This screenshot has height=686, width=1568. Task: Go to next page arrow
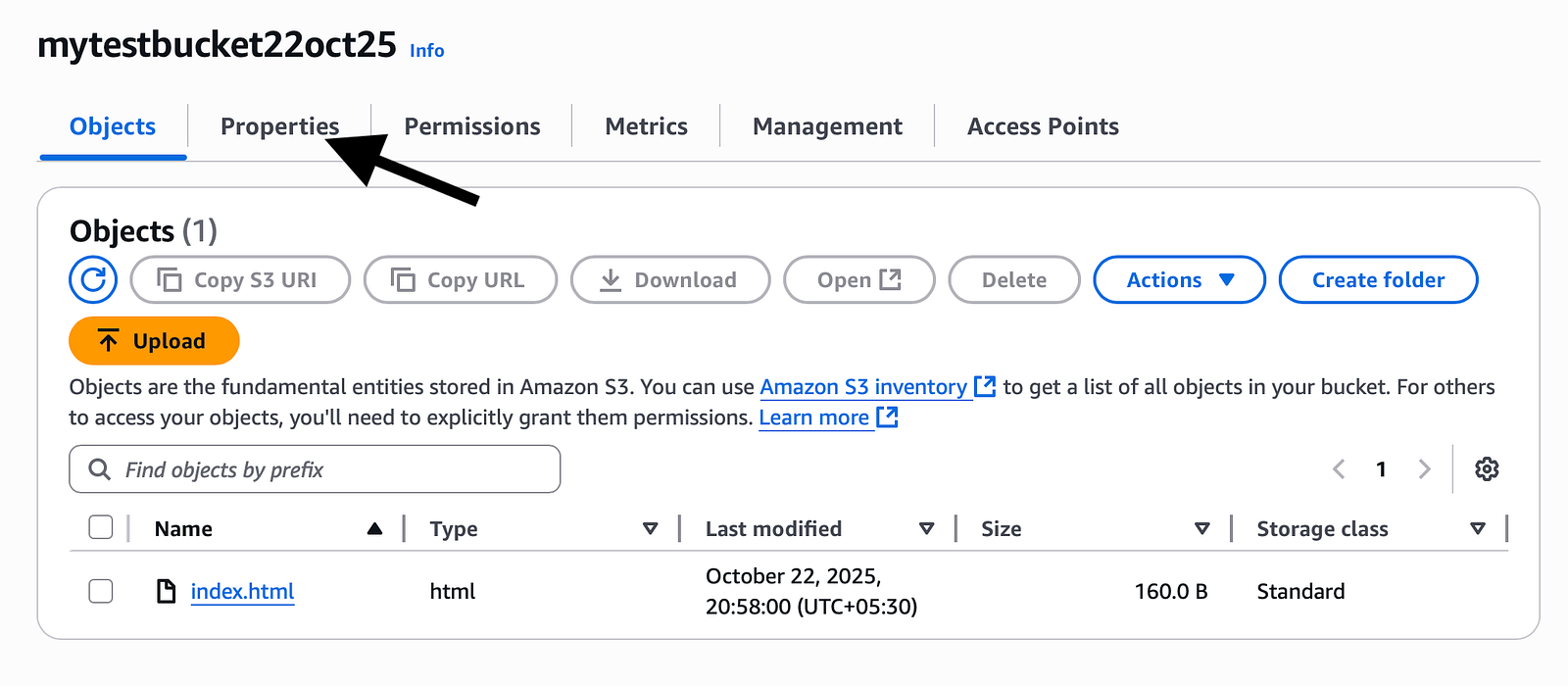1425,469
